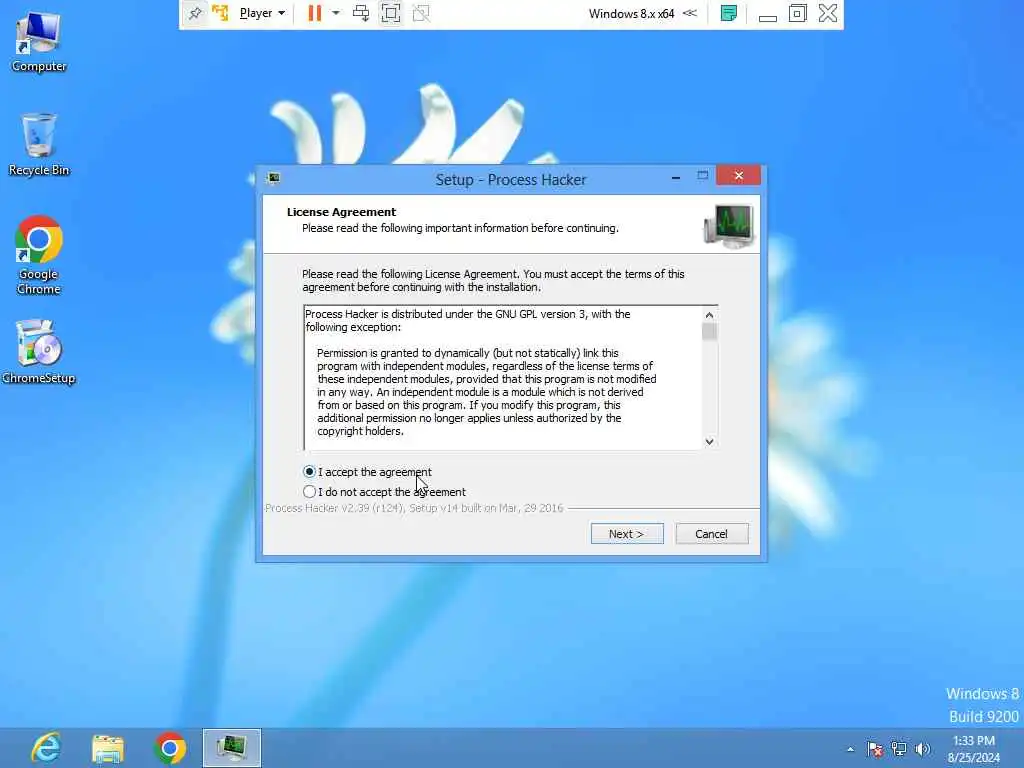
Task: Select 'I accept the agreement' option
Action: tap(367, 472)
